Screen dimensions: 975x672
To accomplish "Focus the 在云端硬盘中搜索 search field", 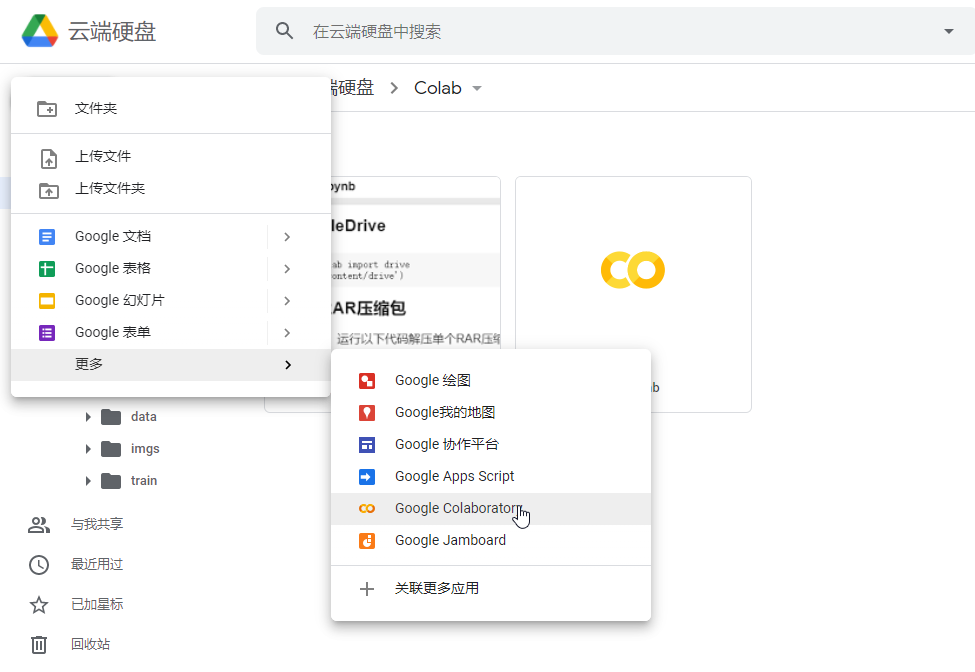I will (616, 31).
